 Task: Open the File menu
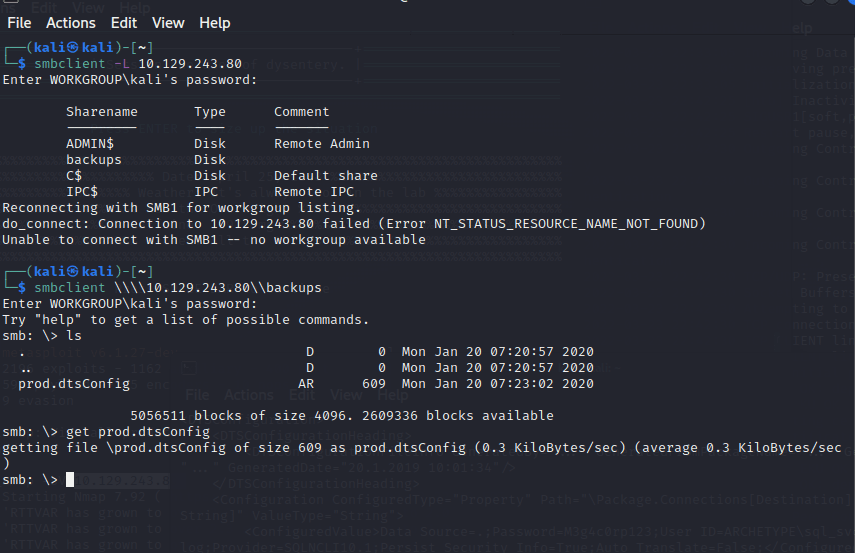pos(19,22)
